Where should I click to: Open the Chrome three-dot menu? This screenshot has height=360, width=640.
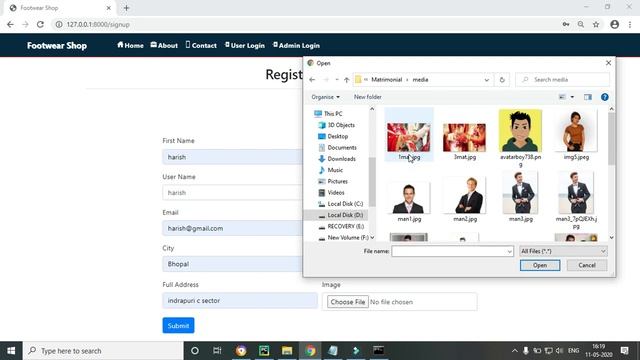(x=630, y=24)
